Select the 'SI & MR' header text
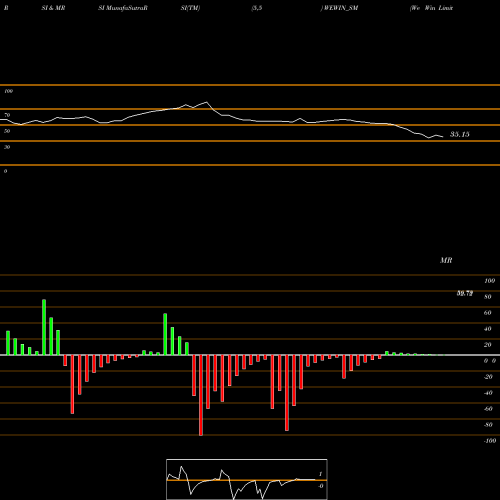The width and height of the screenshot is (500, 500). (53, 8)
